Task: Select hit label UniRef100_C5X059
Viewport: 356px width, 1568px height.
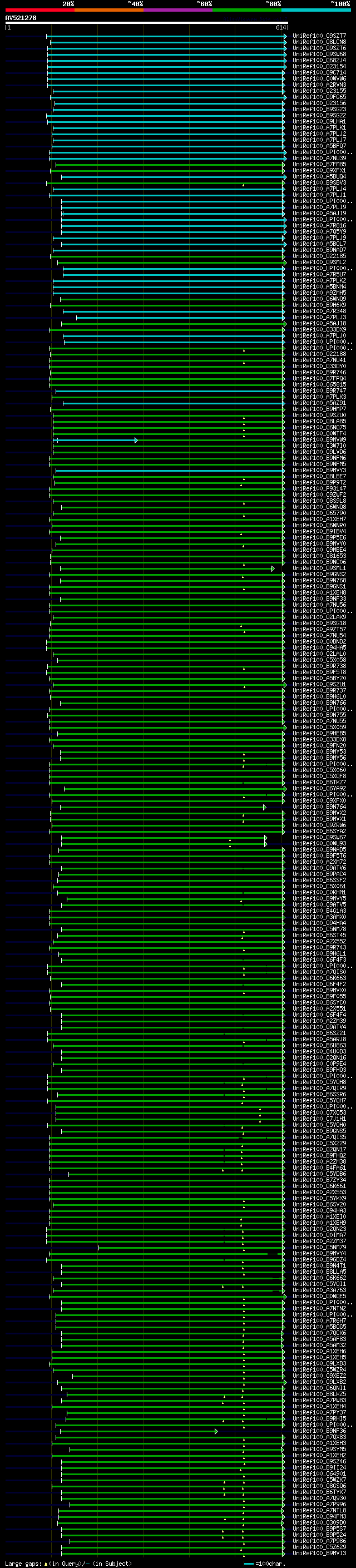Action: (x=319, y=728)
